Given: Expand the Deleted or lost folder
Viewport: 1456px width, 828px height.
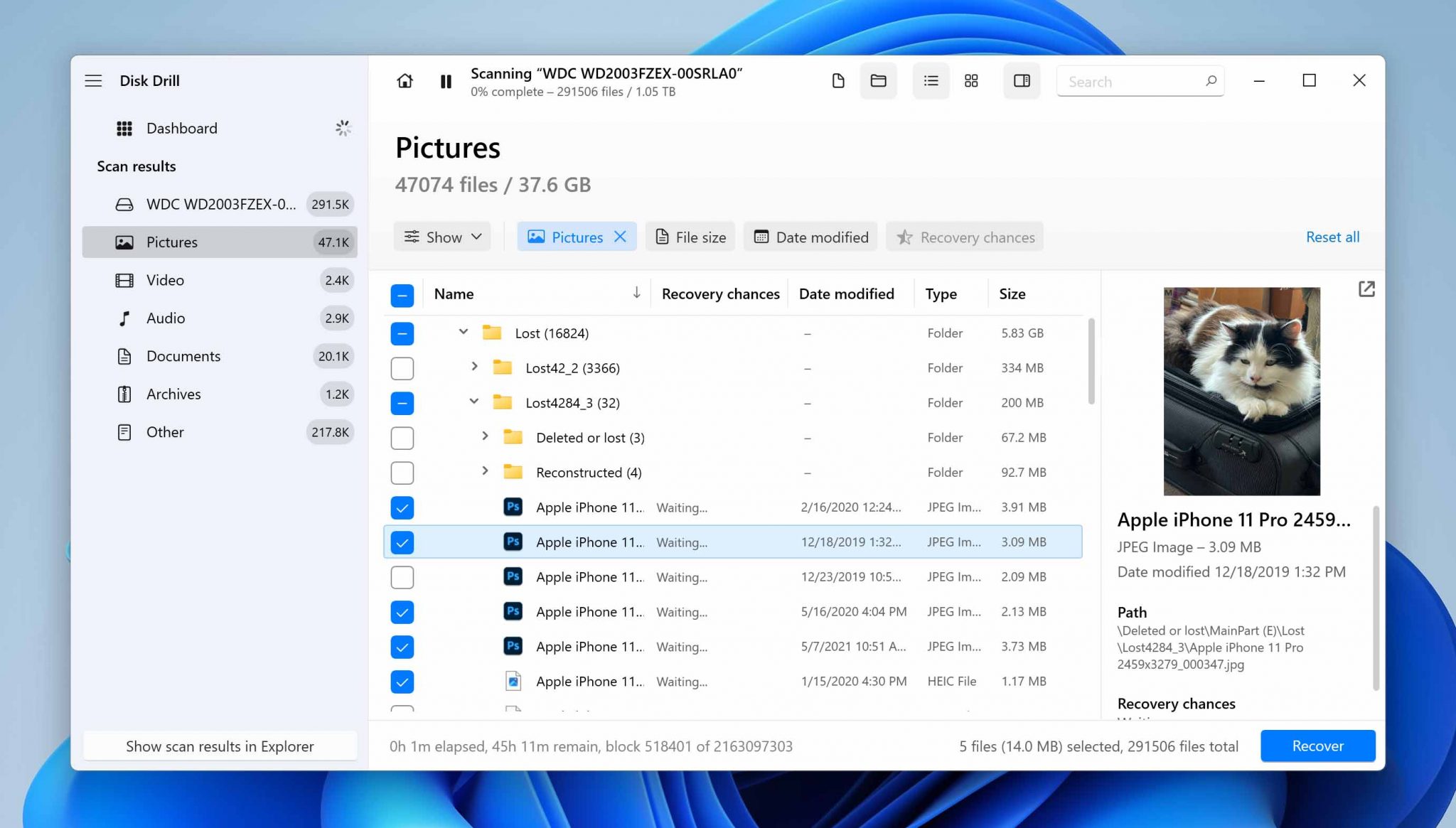Looking at the screenshot, I should pyautogui.click(x=486, y=437).
